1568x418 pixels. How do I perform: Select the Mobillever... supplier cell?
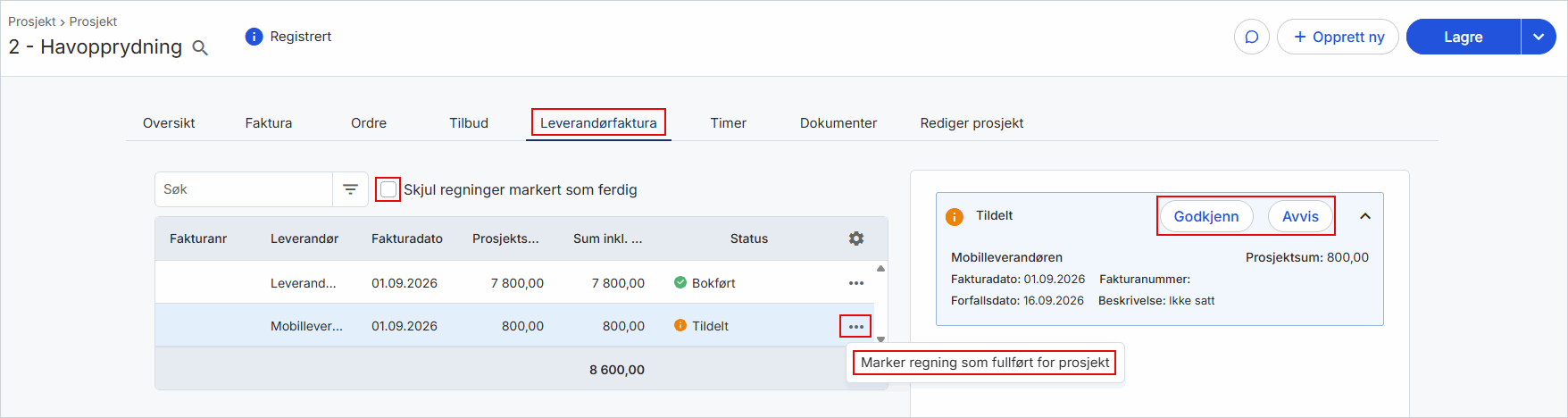306,326
